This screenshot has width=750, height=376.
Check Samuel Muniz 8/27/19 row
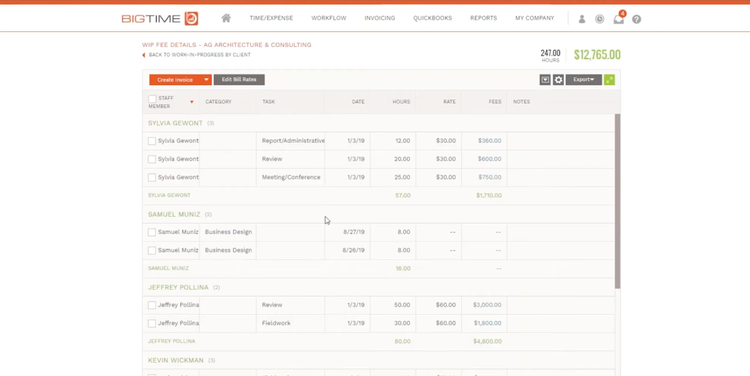(152, 232)
